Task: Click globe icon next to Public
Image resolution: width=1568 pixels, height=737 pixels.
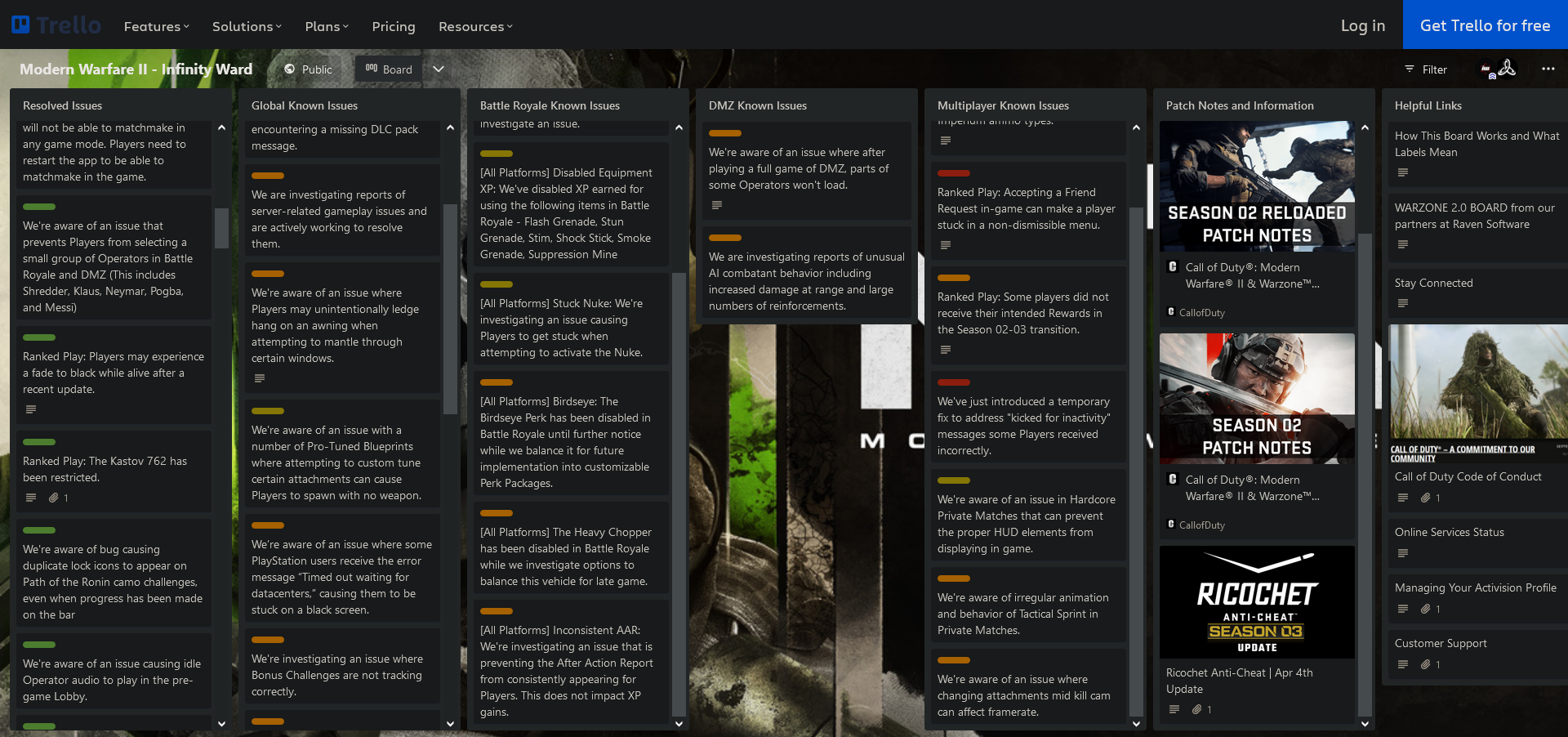Action: click(x=289, y=69)
